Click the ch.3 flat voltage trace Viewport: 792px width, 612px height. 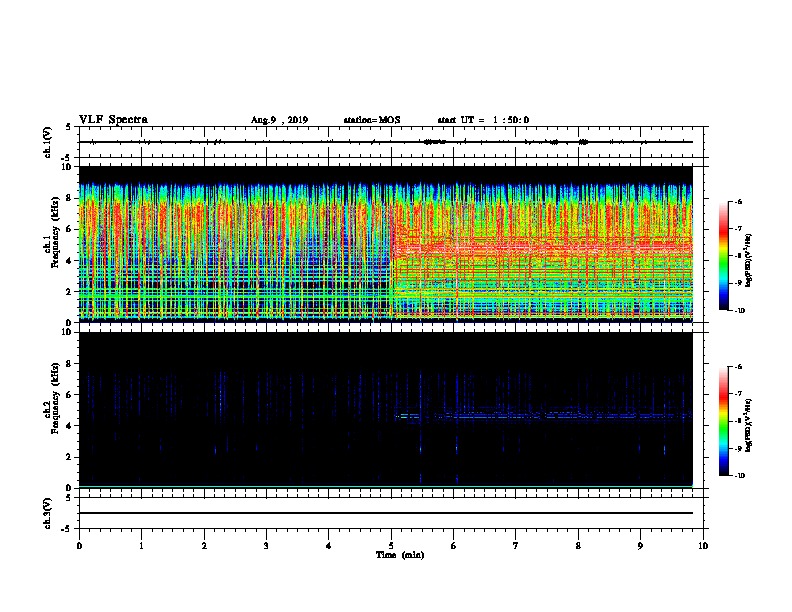click(x=385, y=513)
